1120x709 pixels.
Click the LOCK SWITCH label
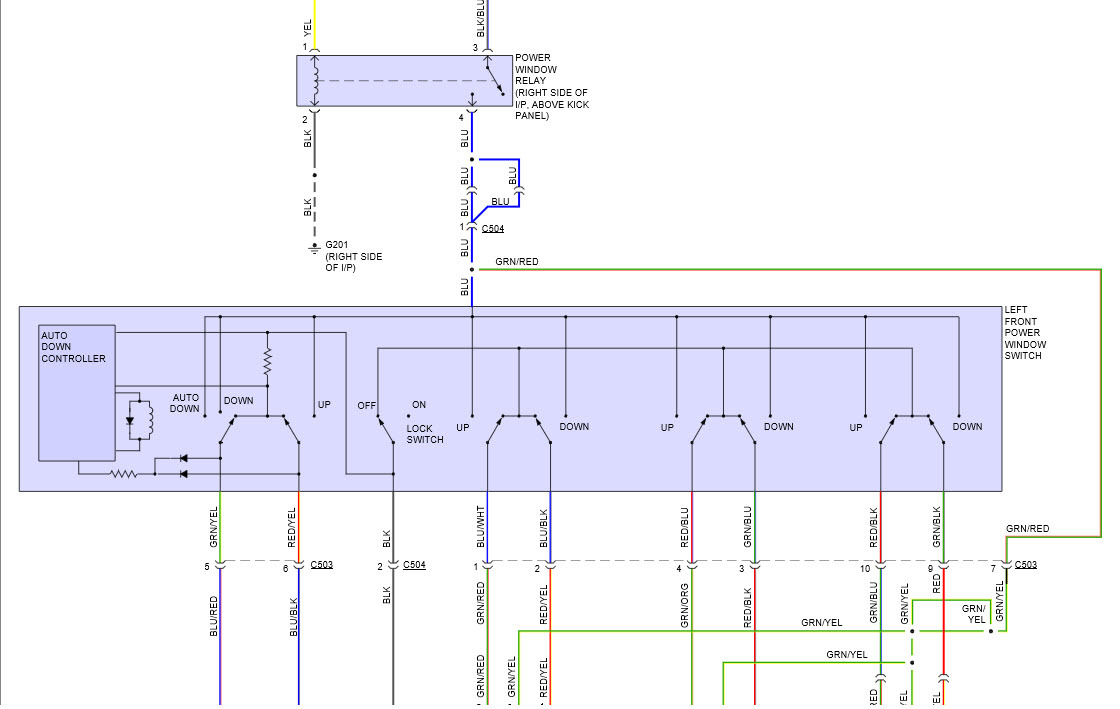[x=425, y=434]
